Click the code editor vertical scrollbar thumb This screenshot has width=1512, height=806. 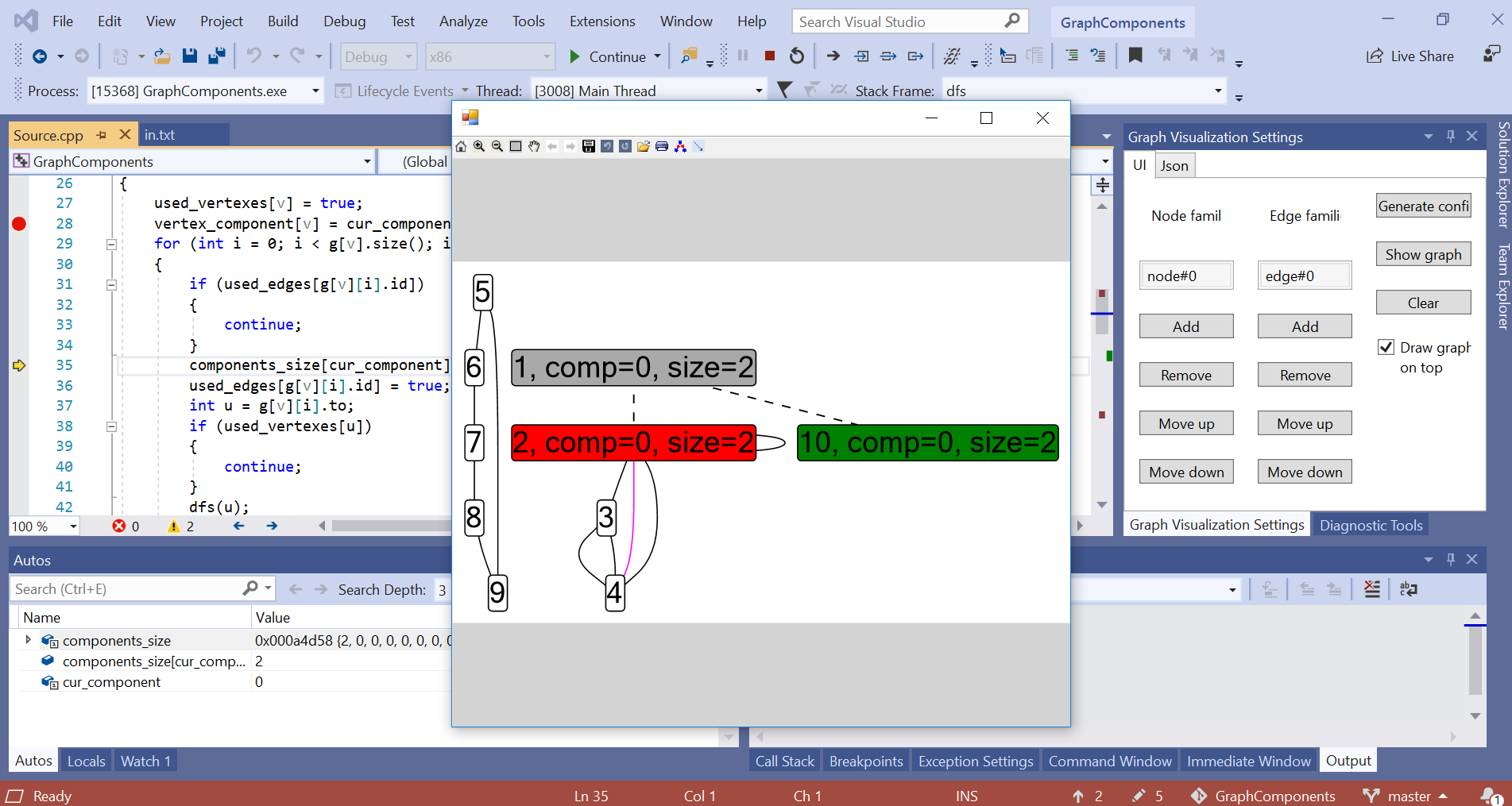1101,310
